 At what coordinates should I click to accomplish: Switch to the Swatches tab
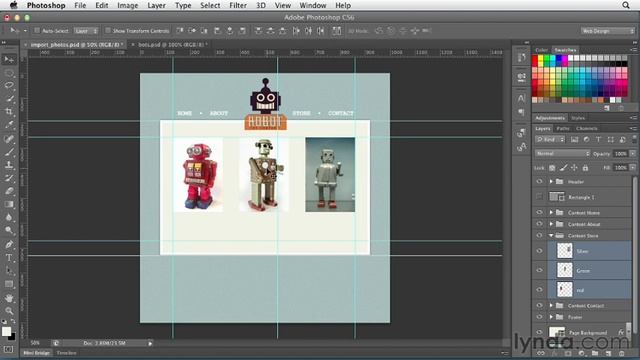[565, 50]
